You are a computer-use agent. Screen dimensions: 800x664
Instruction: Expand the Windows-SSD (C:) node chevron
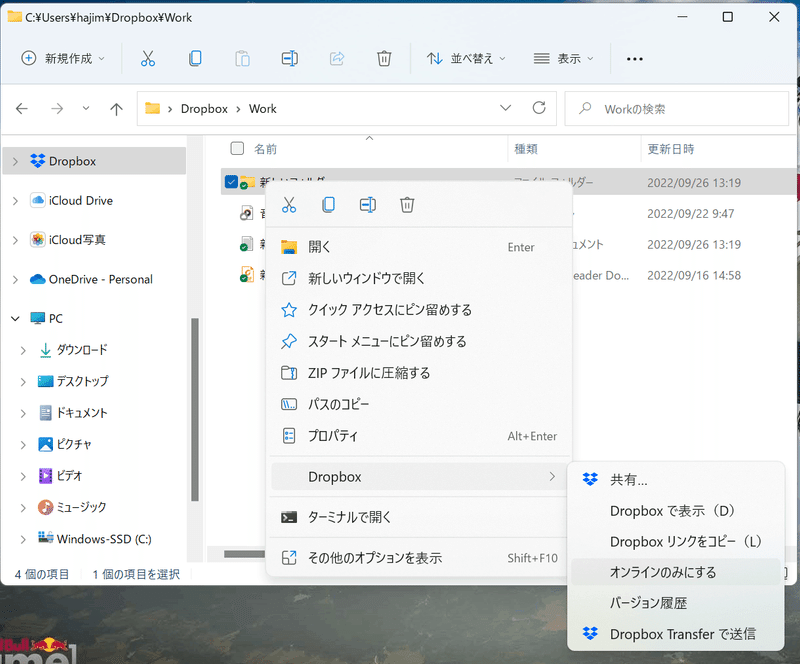23,539
